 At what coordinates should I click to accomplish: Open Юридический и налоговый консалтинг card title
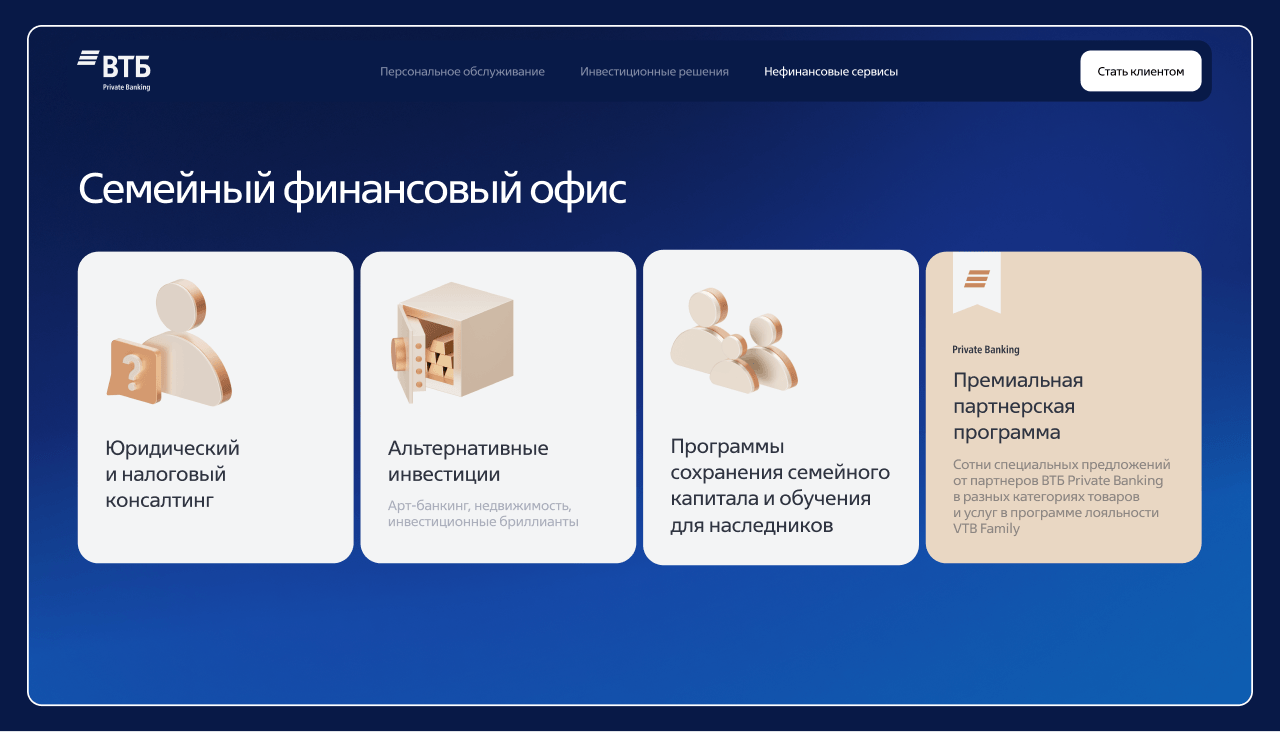coord(173,474)
